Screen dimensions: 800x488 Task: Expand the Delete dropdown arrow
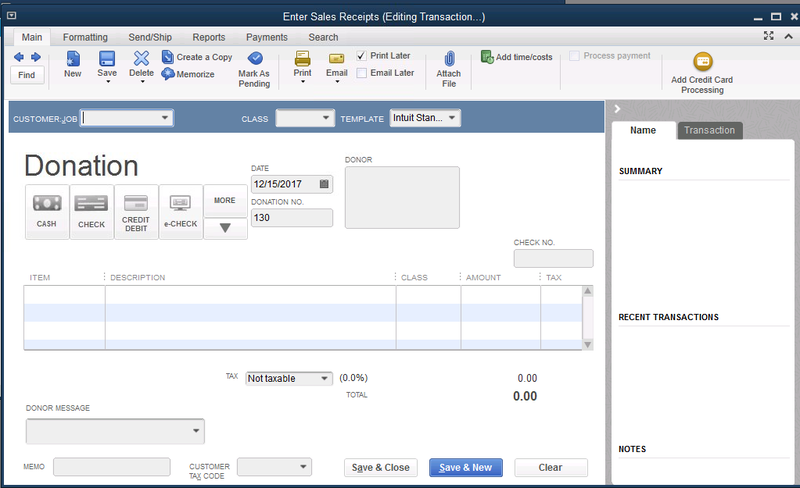point(142,81)
